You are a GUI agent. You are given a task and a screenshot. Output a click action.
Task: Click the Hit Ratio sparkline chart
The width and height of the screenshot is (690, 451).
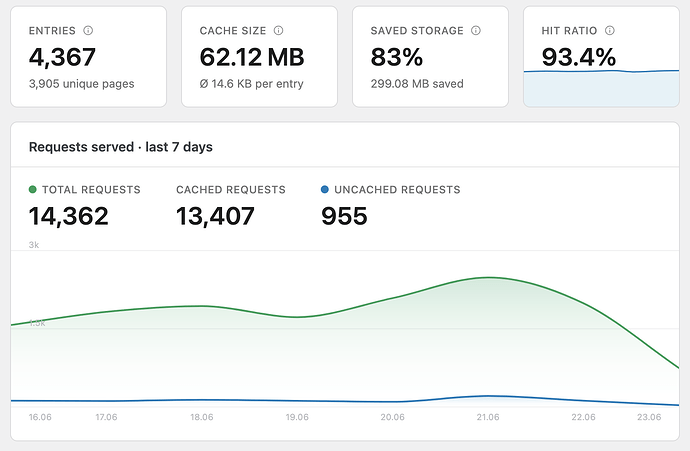601,88
